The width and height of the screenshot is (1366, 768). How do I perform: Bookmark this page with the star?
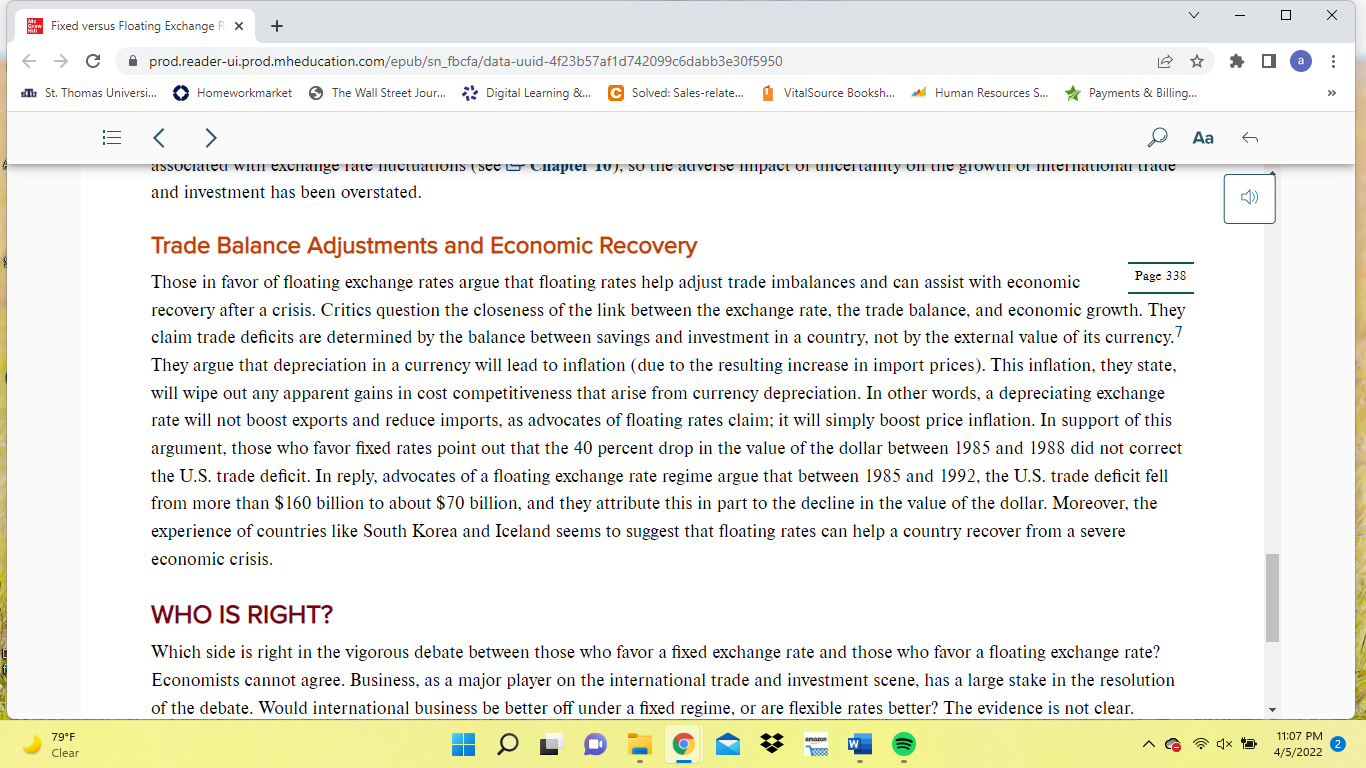coord(1197,61)
